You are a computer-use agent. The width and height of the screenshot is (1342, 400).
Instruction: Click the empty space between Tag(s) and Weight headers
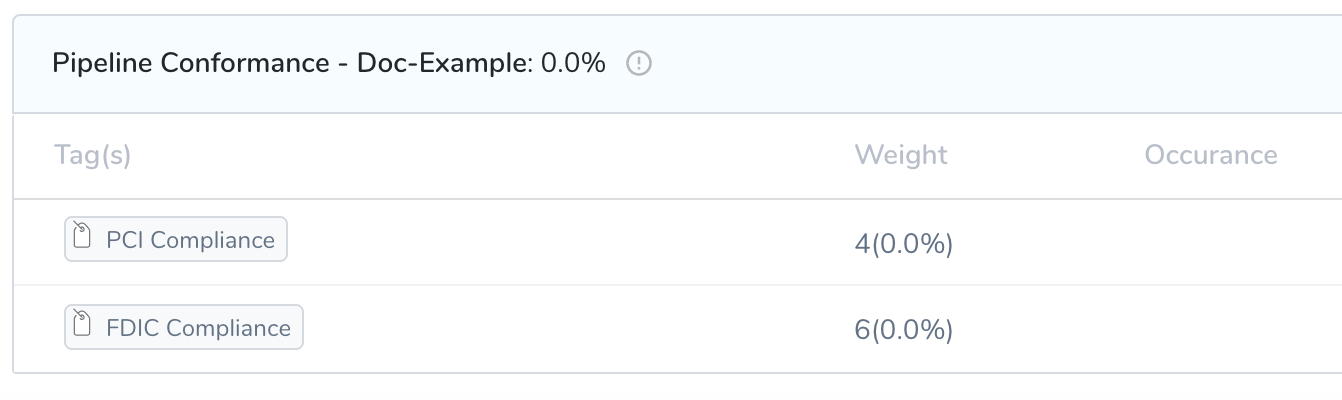pos(492,155)
